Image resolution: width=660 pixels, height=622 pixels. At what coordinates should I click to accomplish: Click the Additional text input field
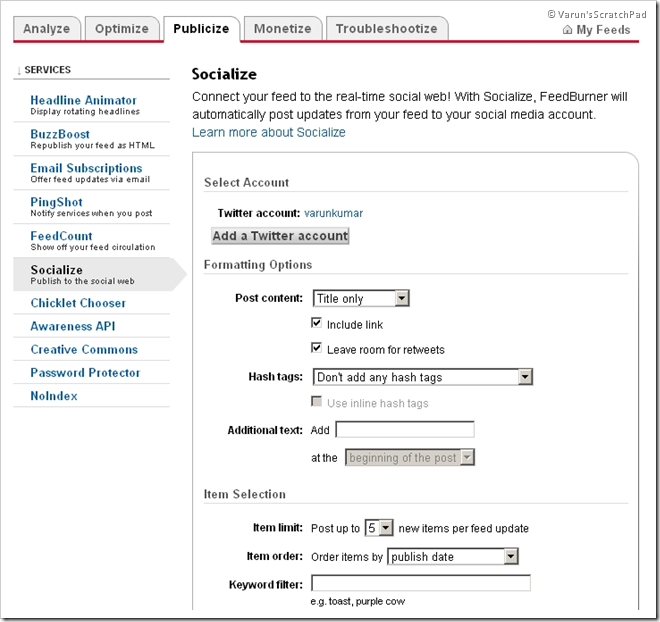click(x=405, y=430)
